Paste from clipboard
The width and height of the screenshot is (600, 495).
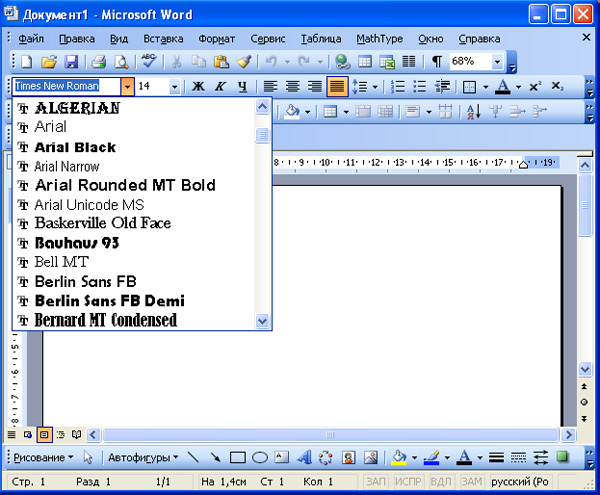point(221,62)
